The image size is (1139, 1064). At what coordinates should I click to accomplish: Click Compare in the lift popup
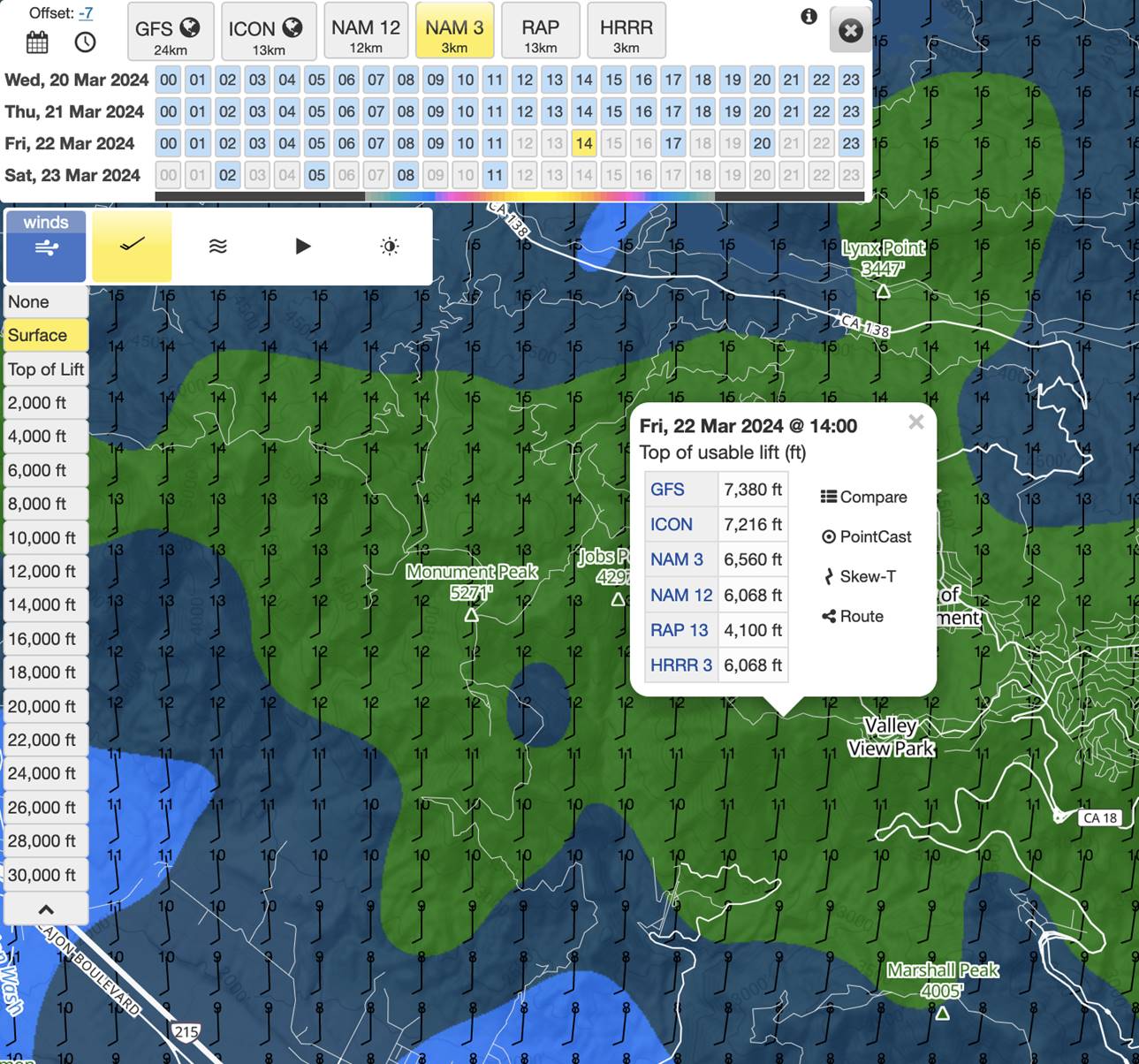tap(863, 497)
